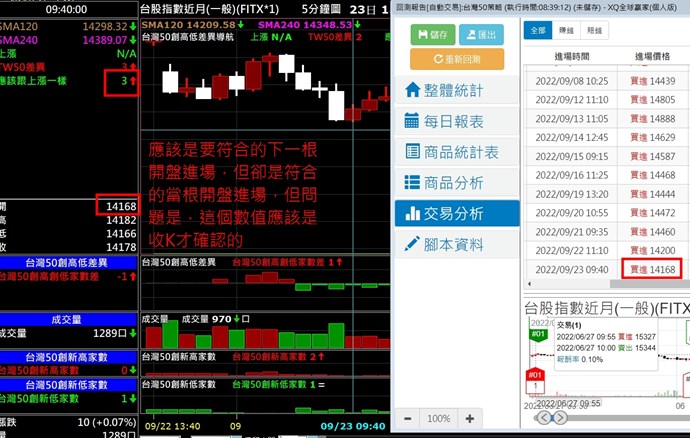
Task: Open the 商品分析 product analysis page
Action: [x=457, y=183]
